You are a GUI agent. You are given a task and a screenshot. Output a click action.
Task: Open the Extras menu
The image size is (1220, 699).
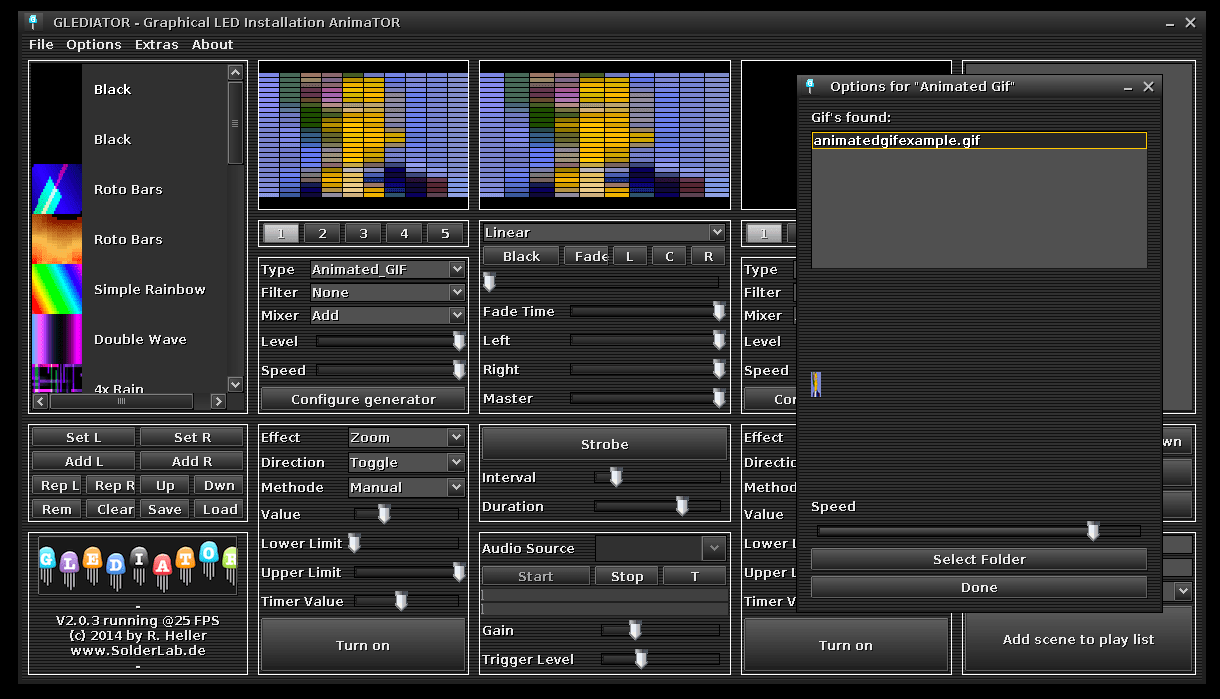[x=156, y=44]
